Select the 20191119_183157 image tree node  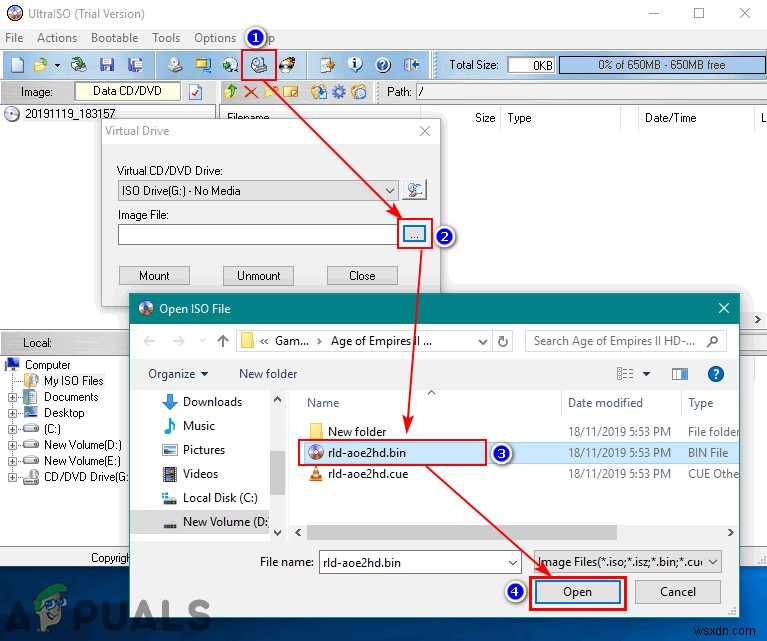[70, 114]
